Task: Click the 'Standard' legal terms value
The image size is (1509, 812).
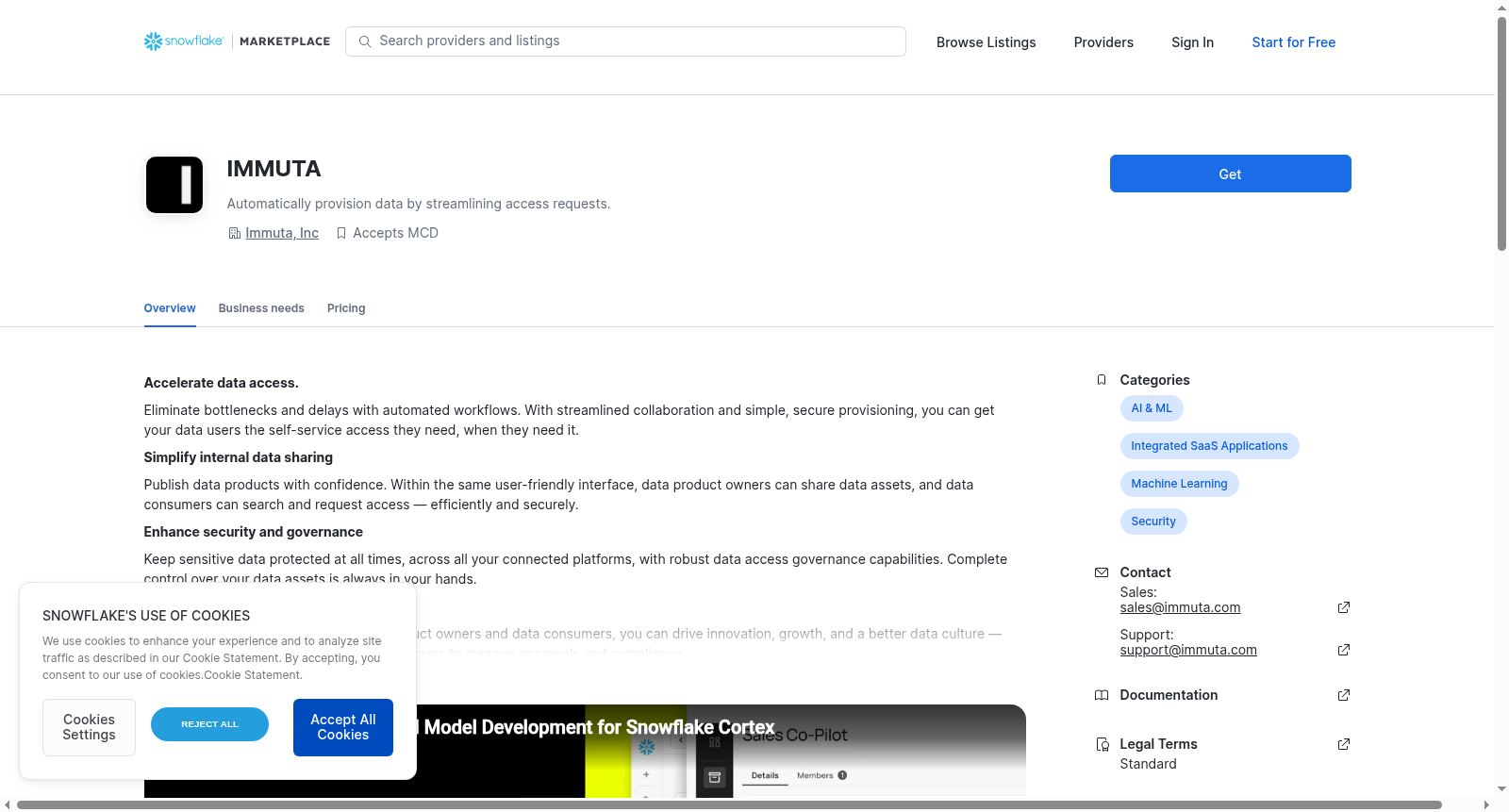Action: pyautogui.click(x=1148, y=764)
